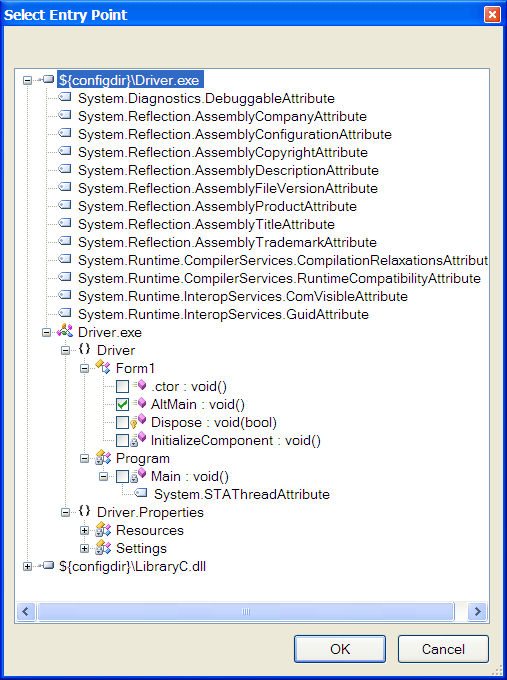The image size is (507, 680).
Task: Select the Driver.Properties label
Action: coord(150,513)
